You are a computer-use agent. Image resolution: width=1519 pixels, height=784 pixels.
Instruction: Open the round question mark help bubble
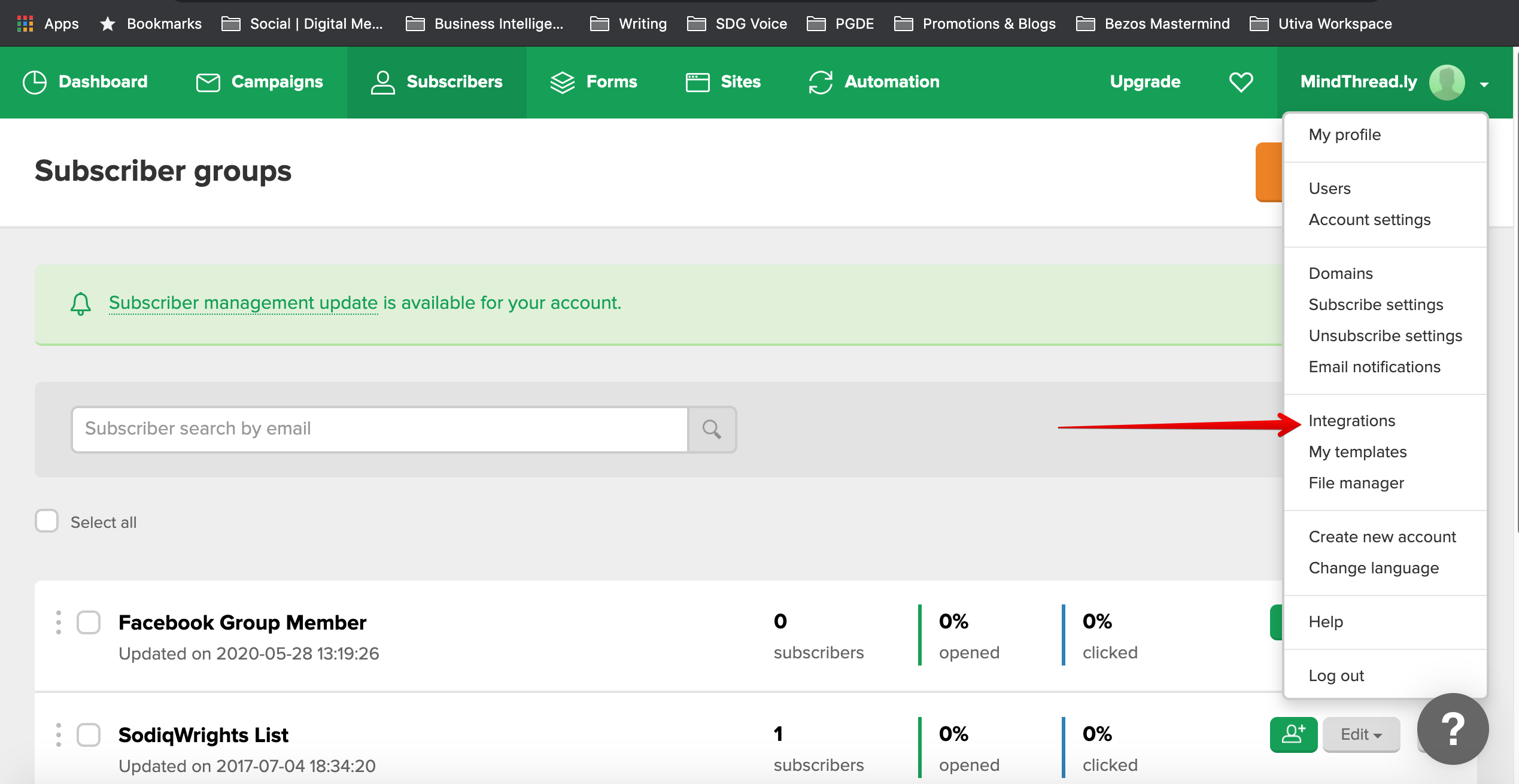(1453, 728)
